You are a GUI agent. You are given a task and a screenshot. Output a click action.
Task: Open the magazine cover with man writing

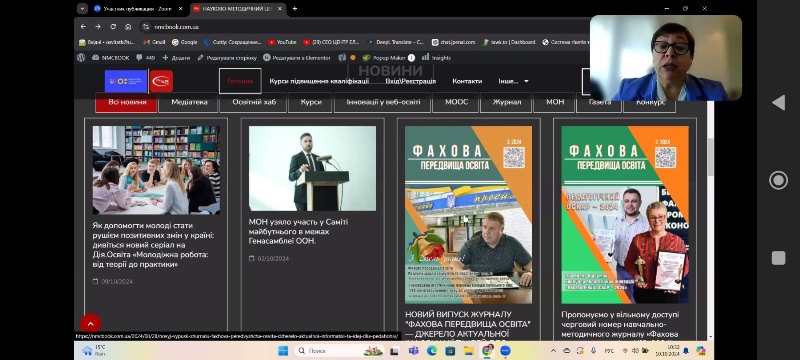(x=468, y=215)
